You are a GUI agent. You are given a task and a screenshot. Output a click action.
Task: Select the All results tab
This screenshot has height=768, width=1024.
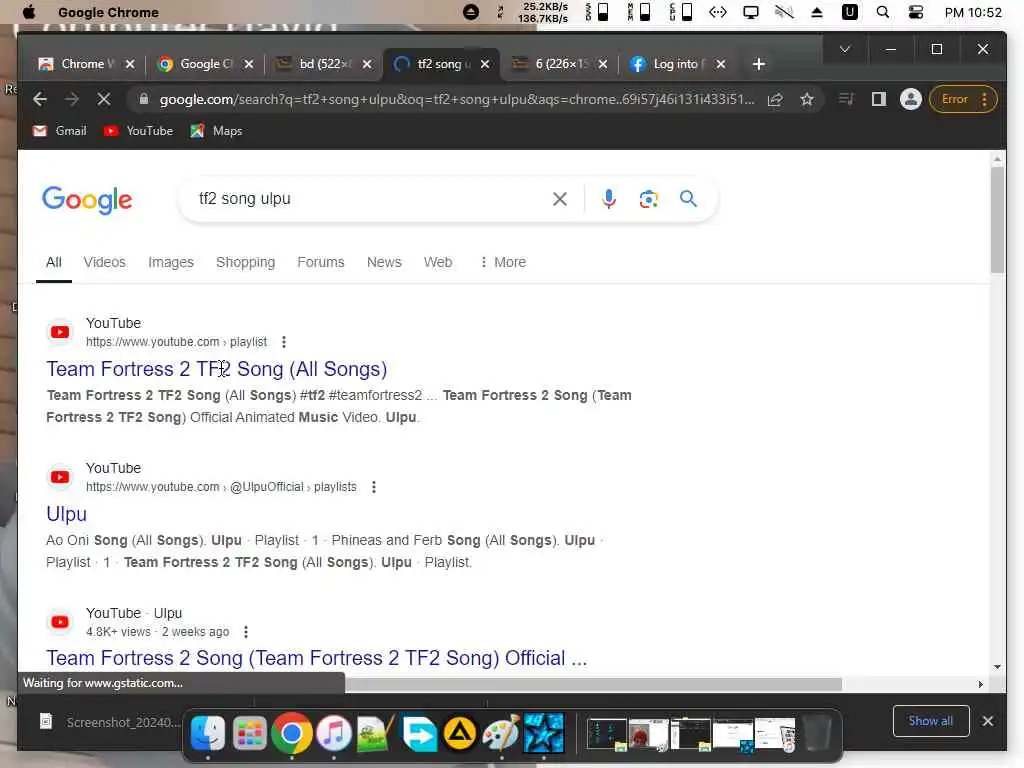pos(54,262)
